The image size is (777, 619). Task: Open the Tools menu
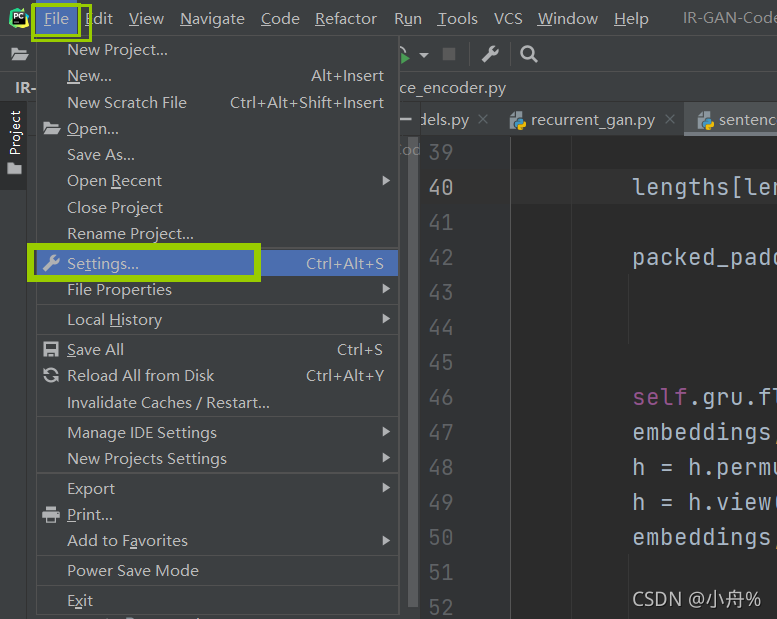pos(457,19)
